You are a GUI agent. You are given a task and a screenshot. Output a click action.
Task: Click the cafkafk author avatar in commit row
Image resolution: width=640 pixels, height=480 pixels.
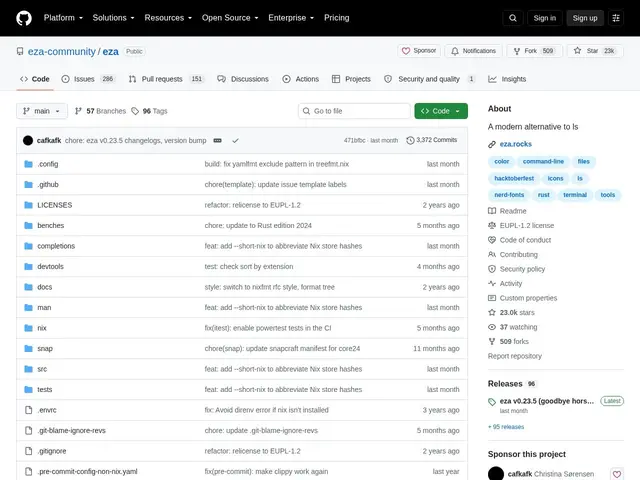click(x=28, y=140)
